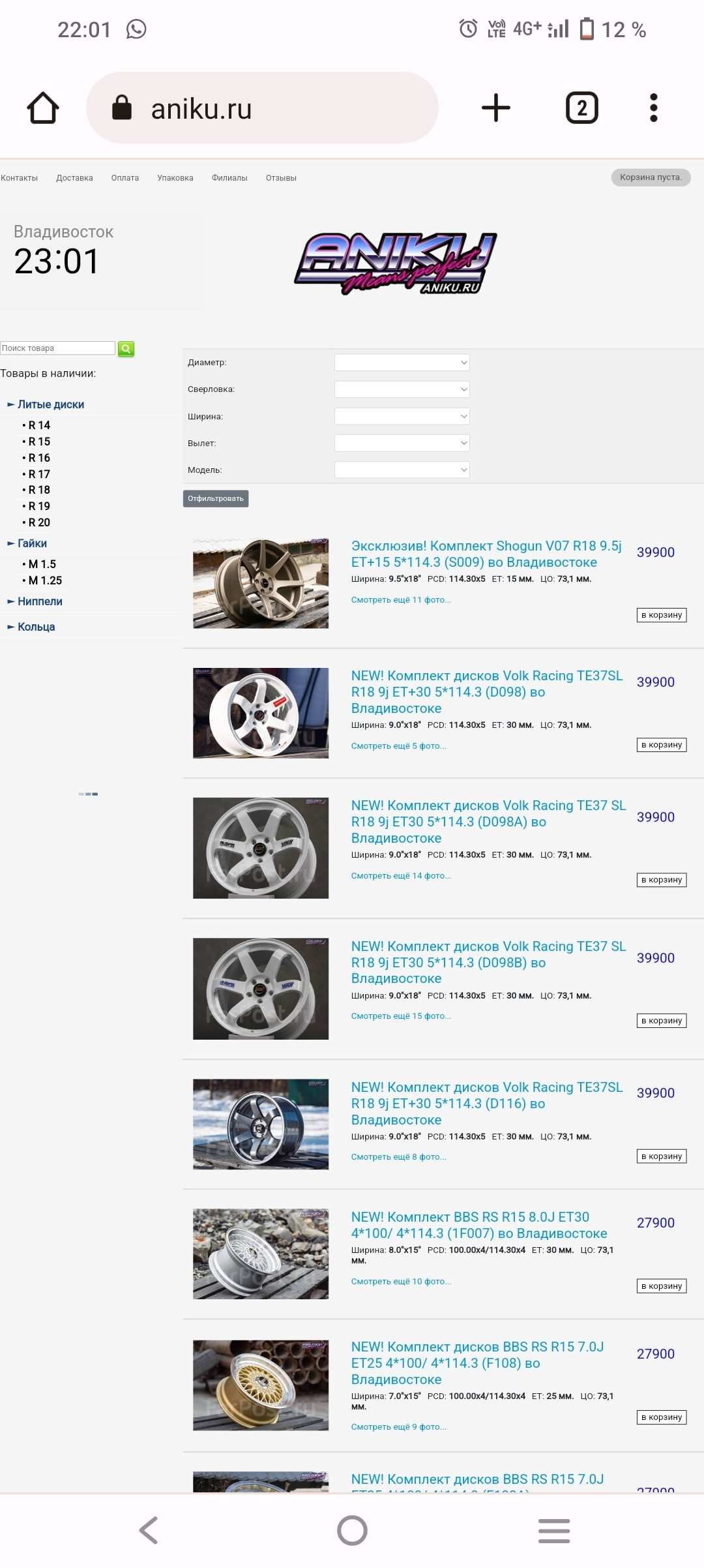Open the bronze Shogun V07 wheel thumbnail
The height and width of the screenshot is (1568, 704).
click(x=261, y=583)
